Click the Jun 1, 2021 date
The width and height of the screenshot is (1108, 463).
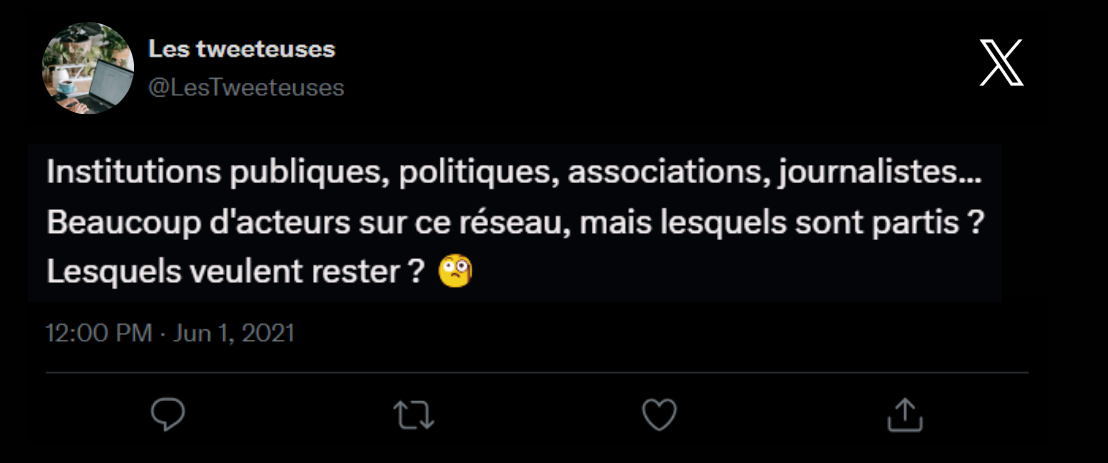pos(236,332)
